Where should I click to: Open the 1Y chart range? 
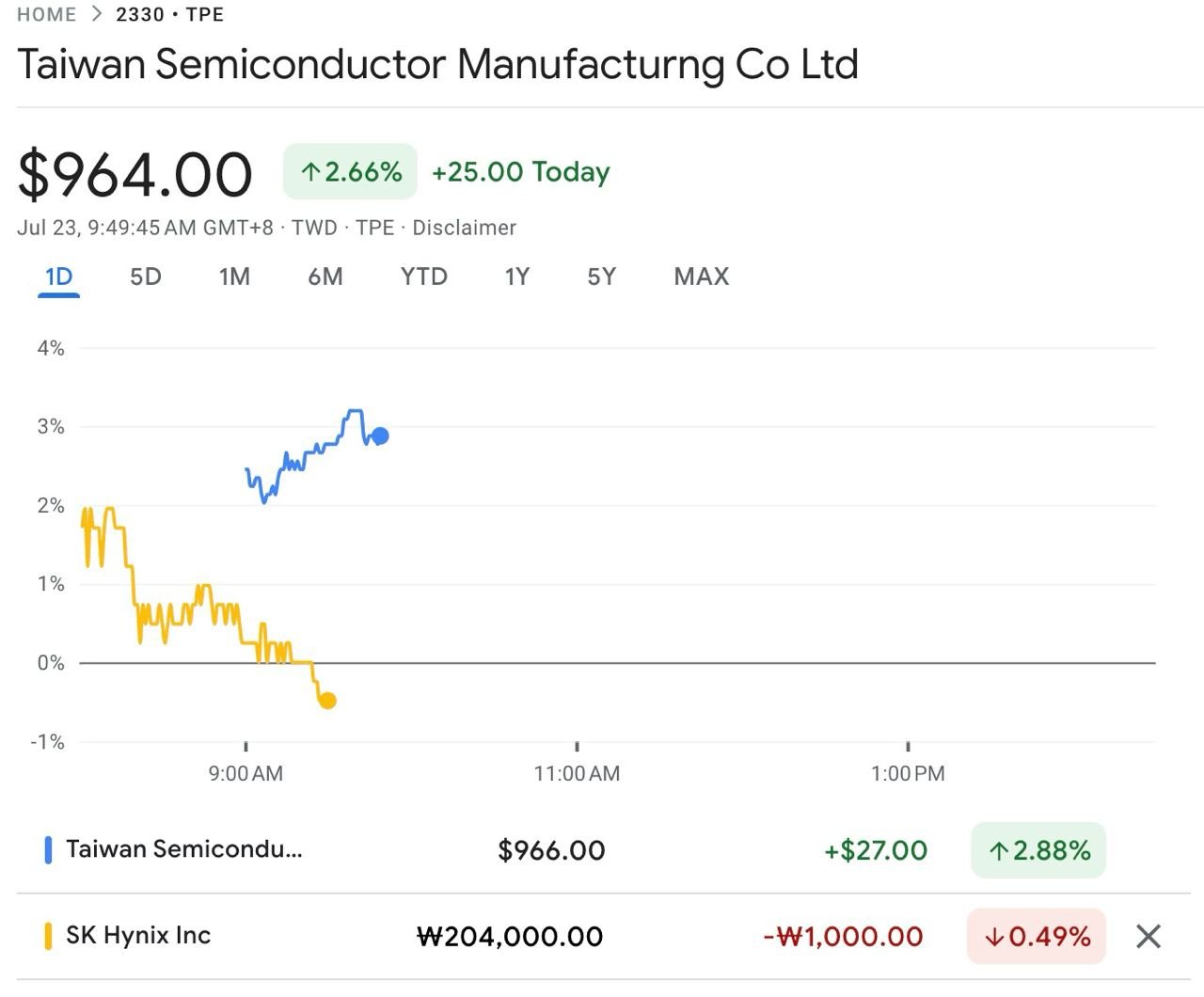(516, 277)
